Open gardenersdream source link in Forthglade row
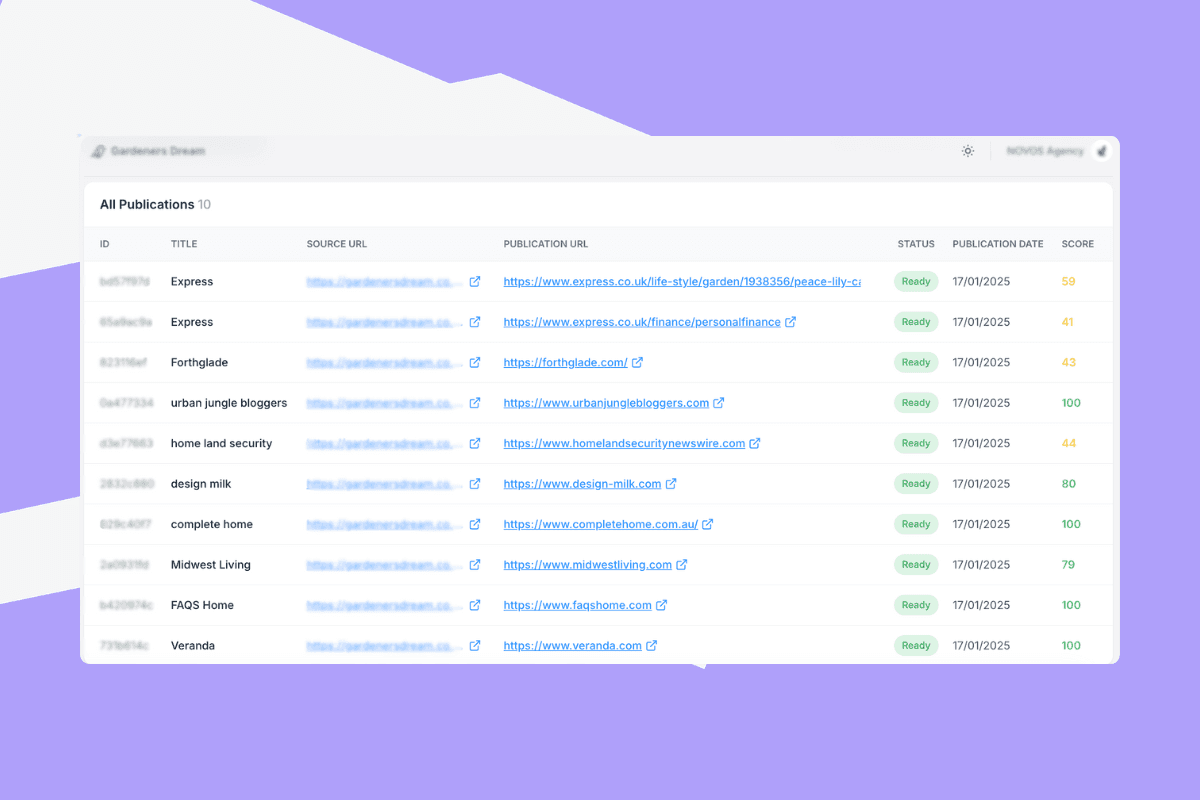Screen dimensions: 1200x800 click(385, 362)
